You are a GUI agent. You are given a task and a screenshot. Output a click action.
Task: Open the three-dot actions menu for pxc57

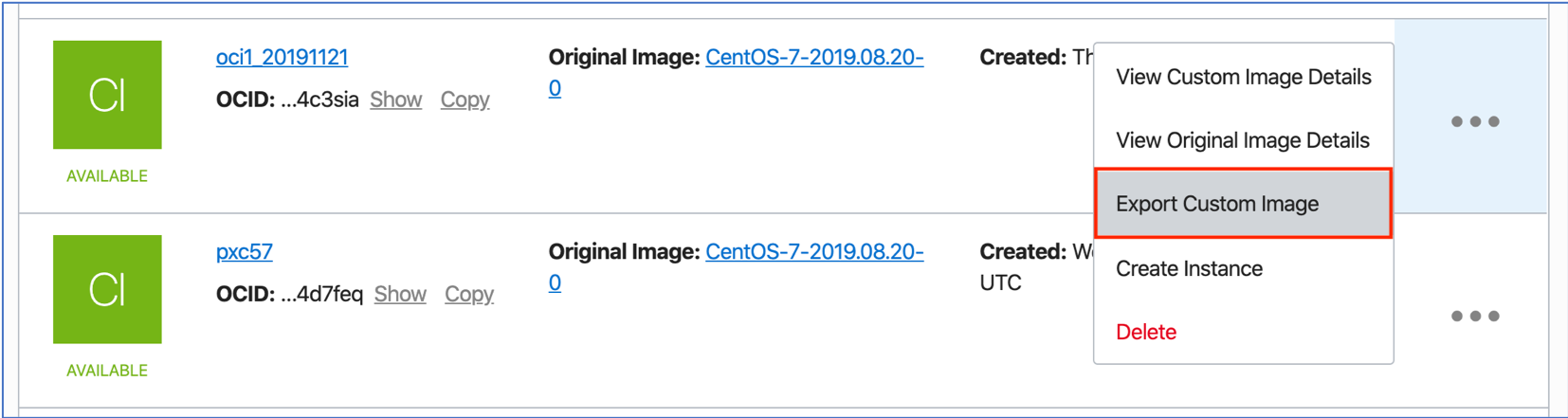[x=1475, y=316]
